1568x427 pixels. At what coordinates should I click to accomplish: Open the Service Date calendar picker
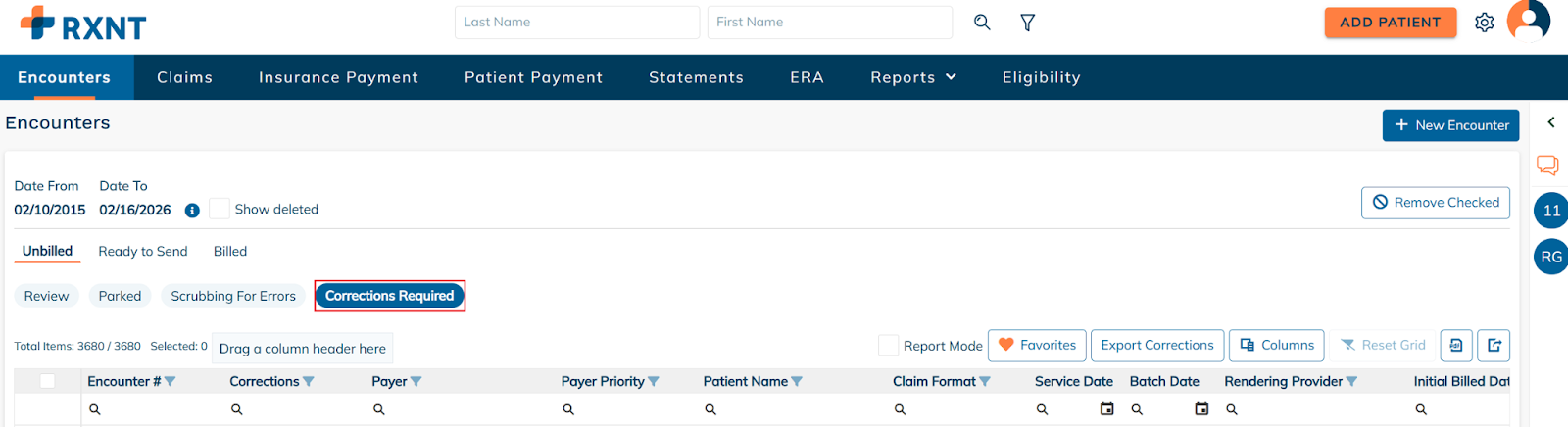tap(1107, 408)
